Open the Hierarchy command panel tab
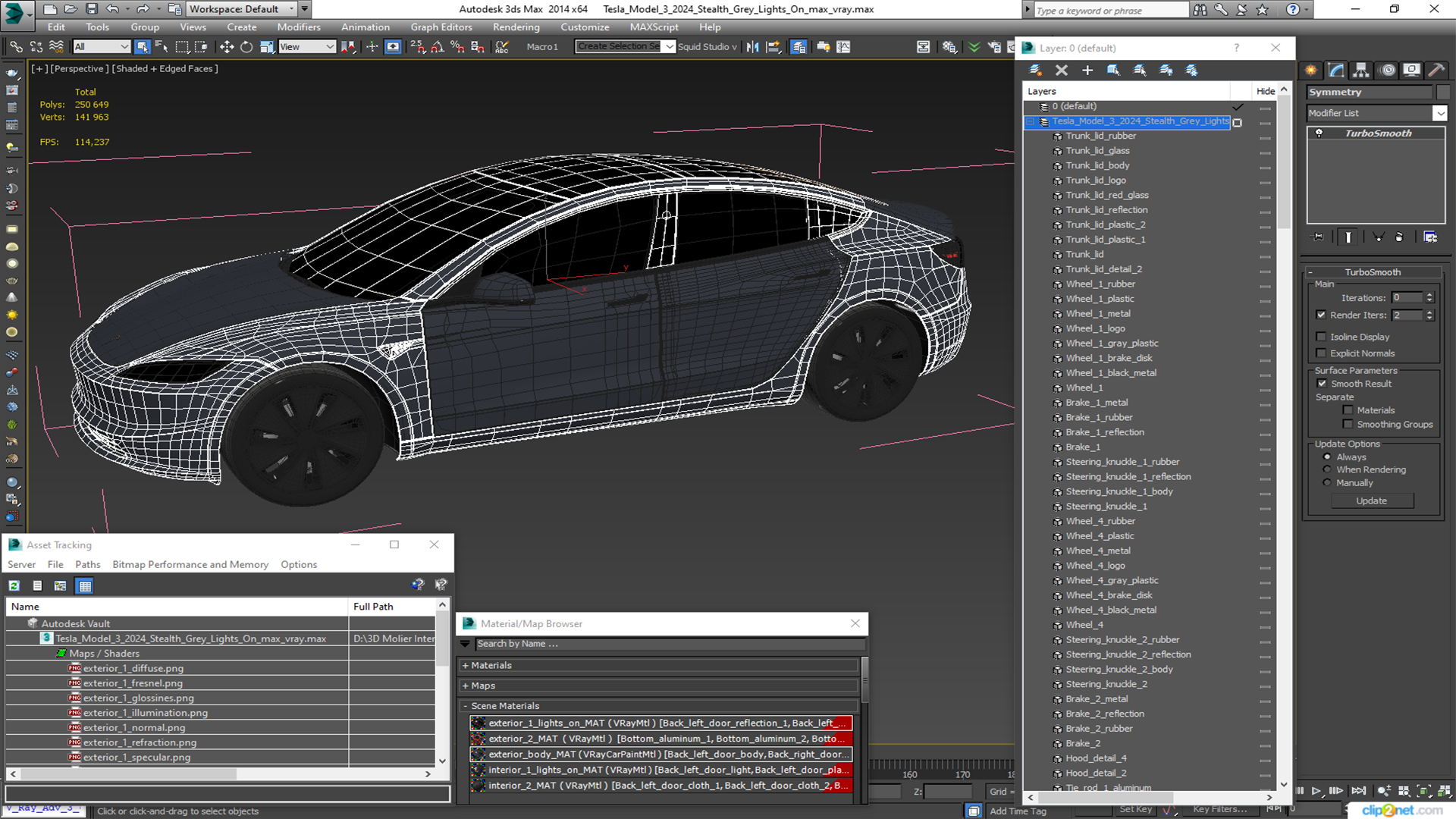The image size is (1456, 819). (1361, 70)
